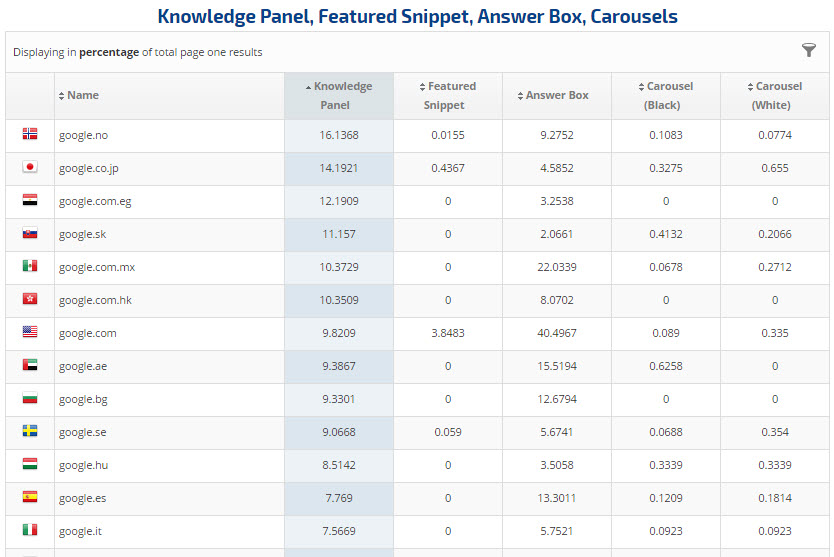Viewport: 834px width, 557px height.
Task: Click the Mexico flag icon
Action: [30, 267]
